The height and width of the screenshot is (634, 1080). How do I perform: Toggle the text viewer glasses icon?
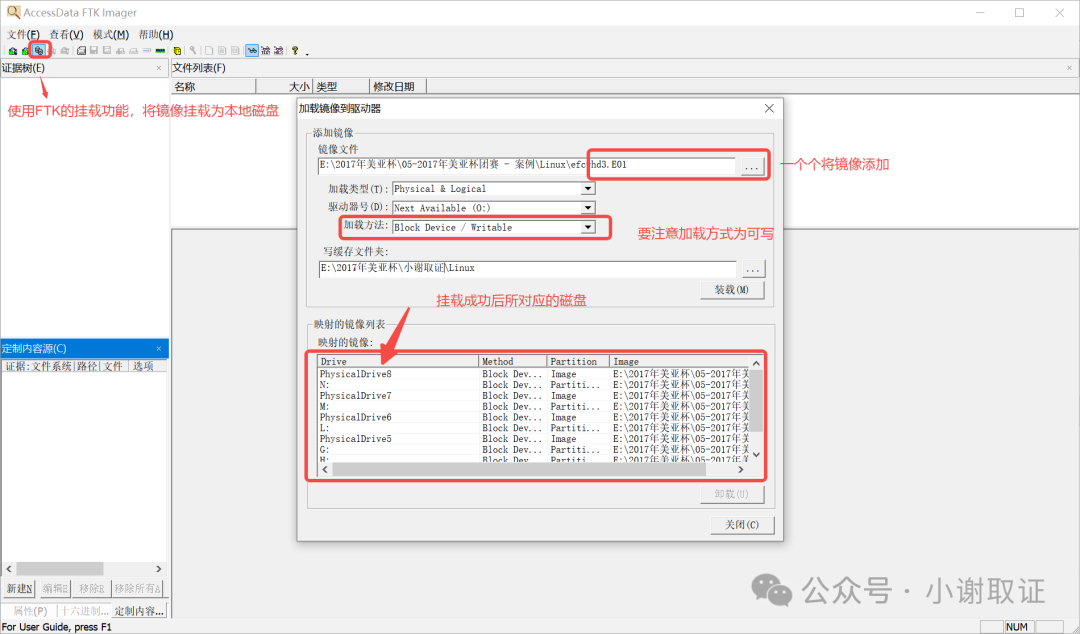pyautogui.click(x=265, y=50)
